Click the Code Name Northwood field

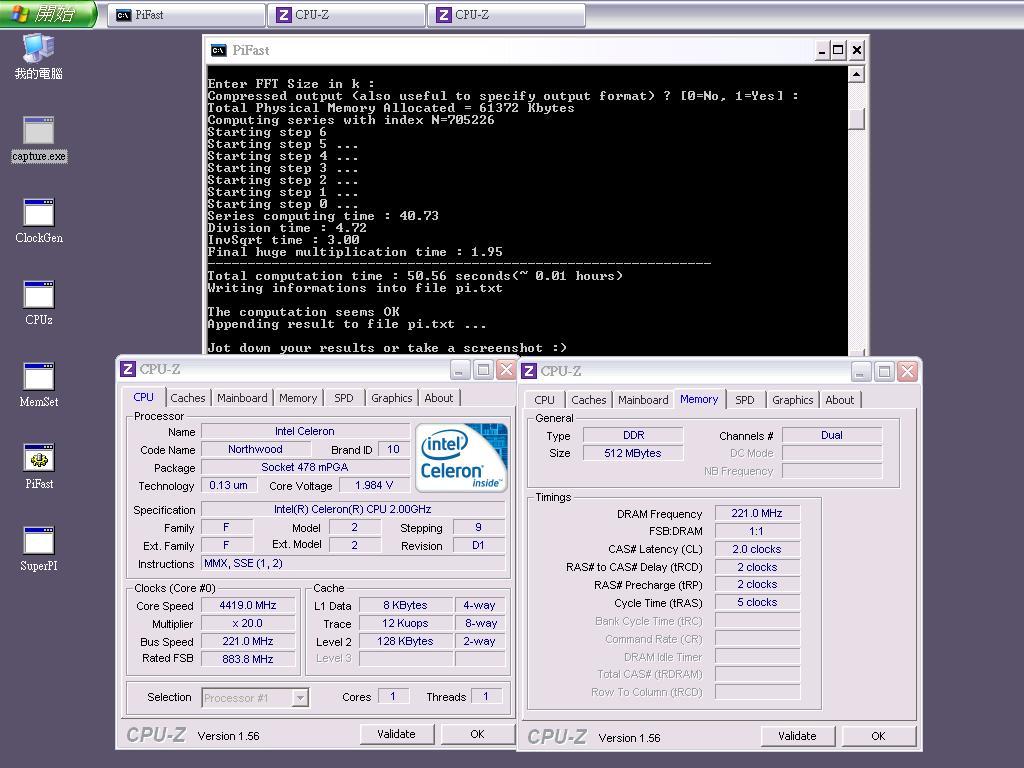pos(255,449)
